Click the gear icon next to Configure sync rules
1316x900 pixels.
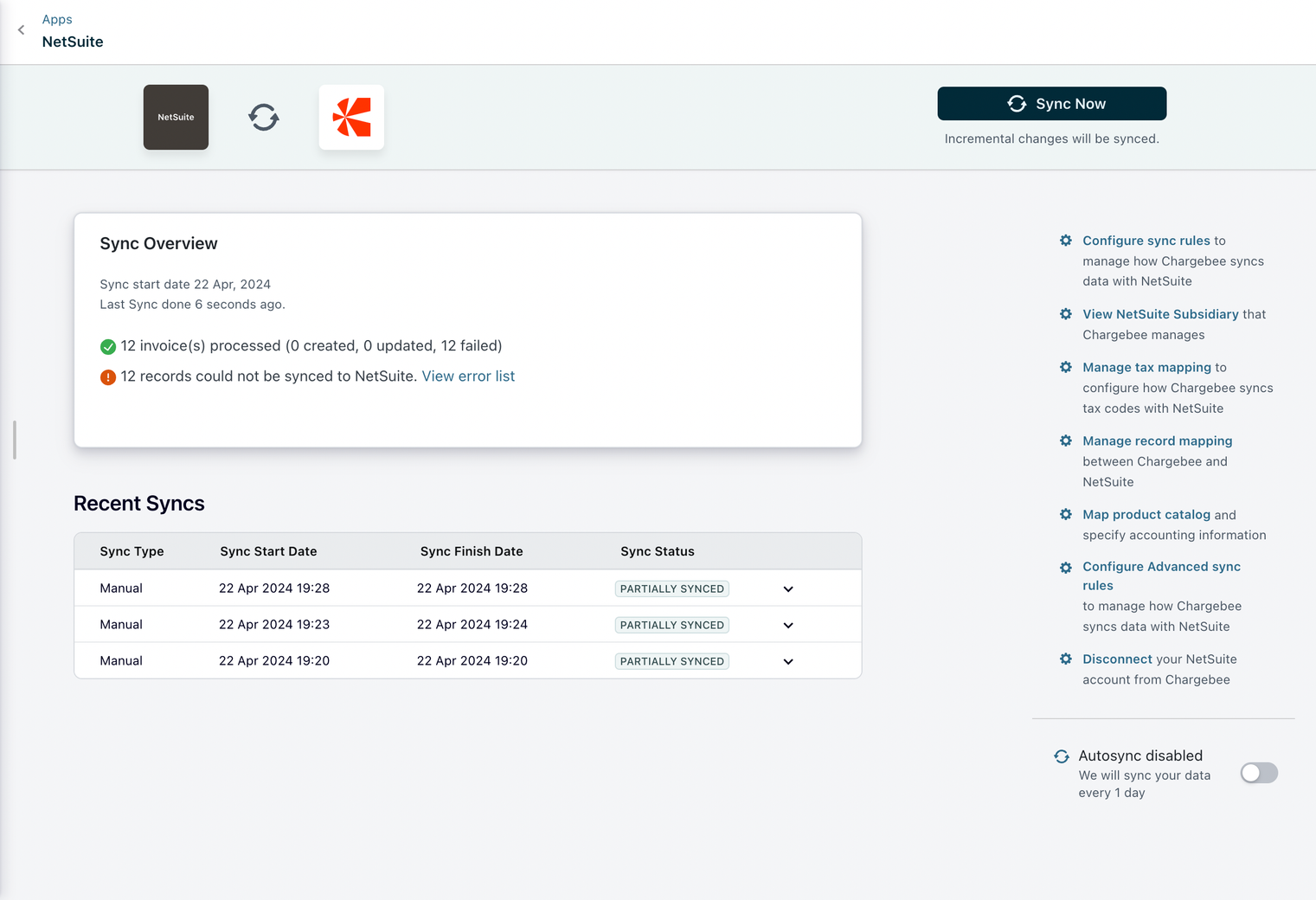tap(1066, 241)
